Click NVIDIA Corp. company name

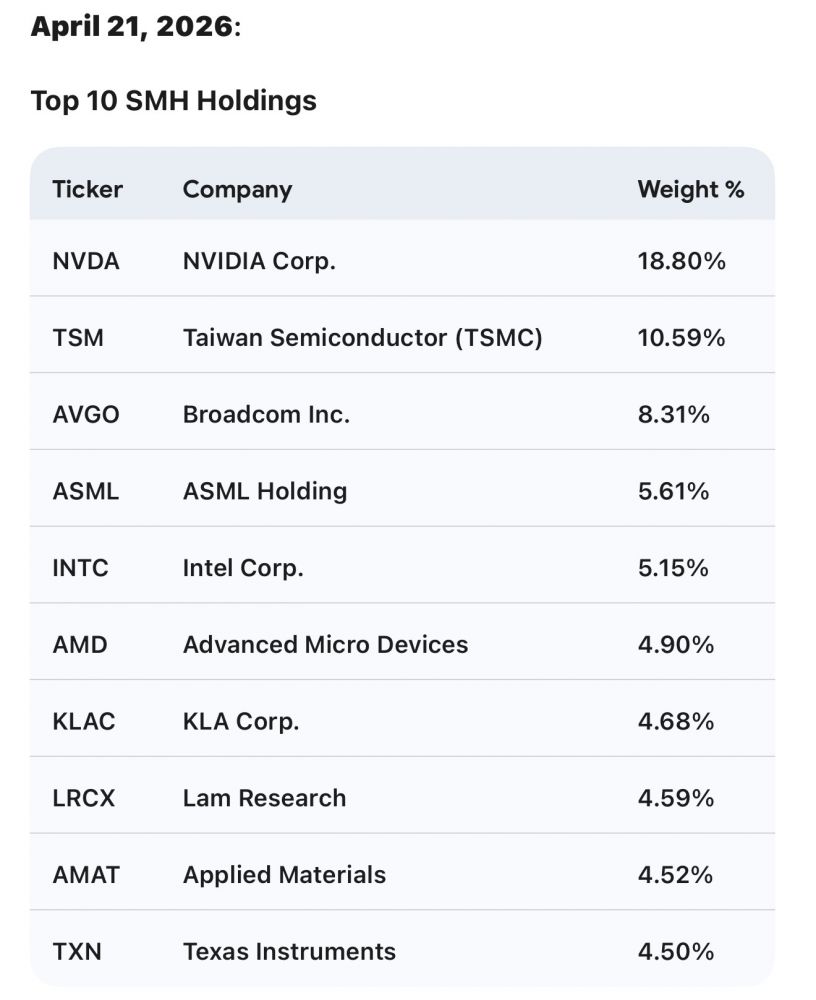[x=259, y=262]
